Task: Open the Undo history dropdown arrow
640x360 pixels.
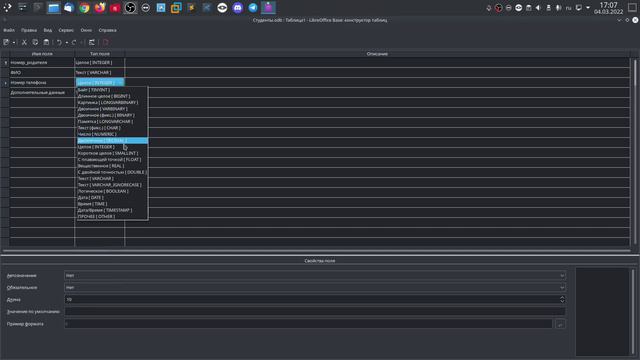Action: [x=67, y=42]
